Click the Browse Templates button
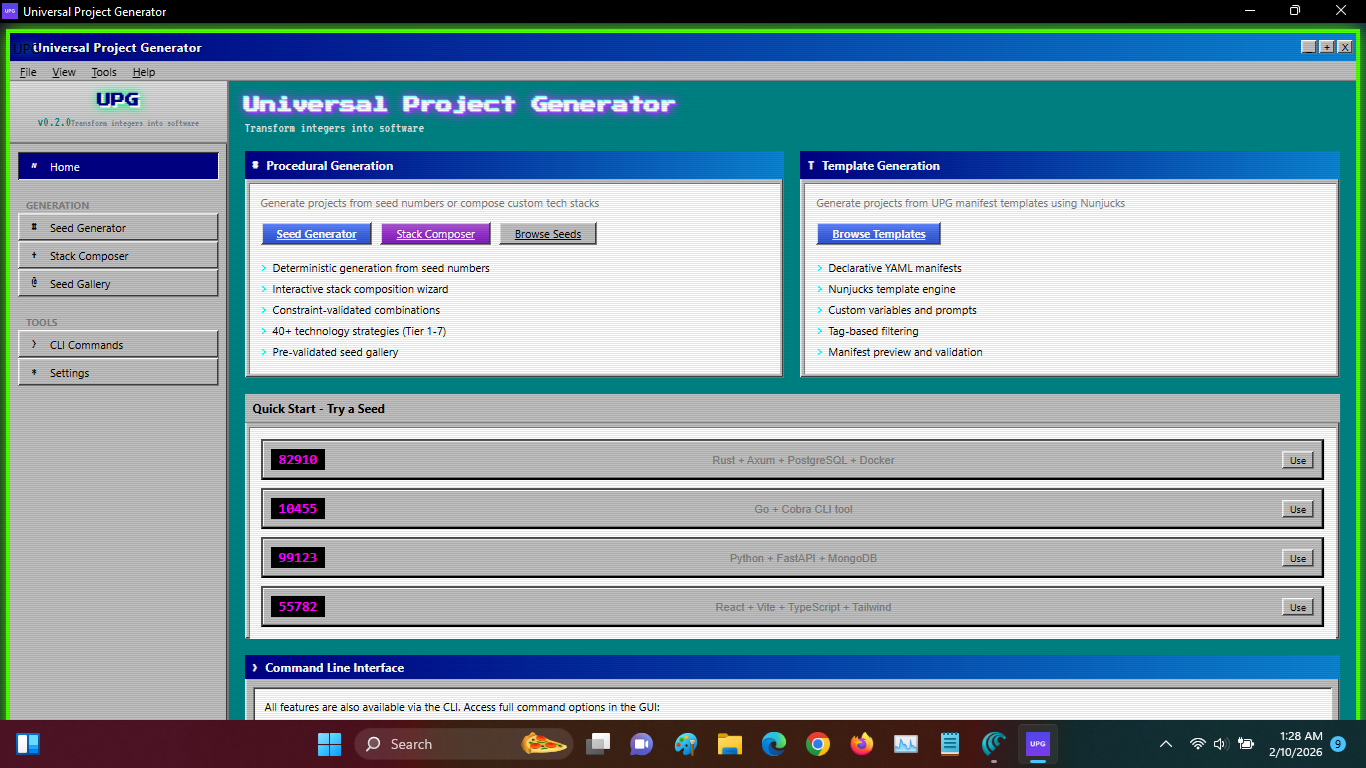Viewport: 1366px width, 768px height. pyautogui.click(x=878, y=233)
